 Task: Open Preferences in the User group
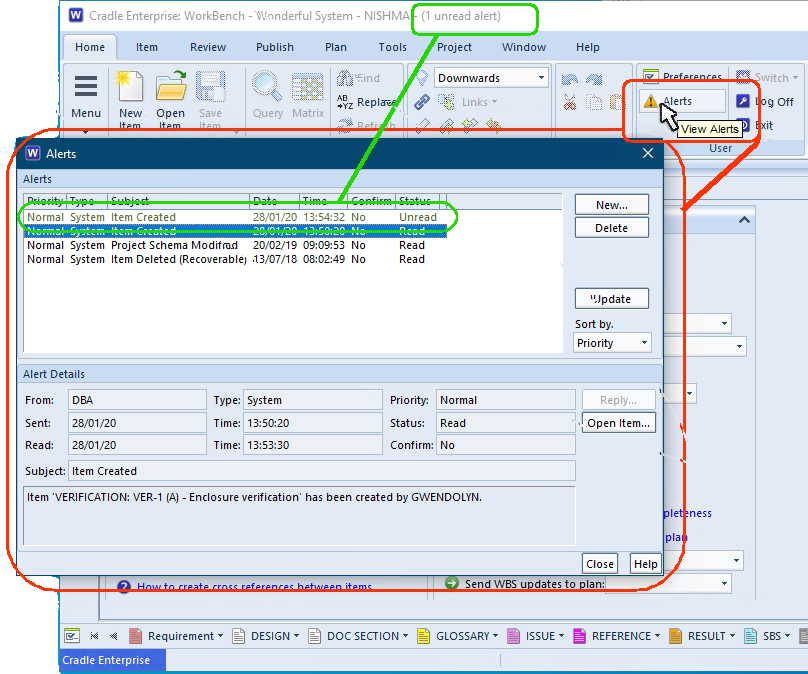pos(683,77)
